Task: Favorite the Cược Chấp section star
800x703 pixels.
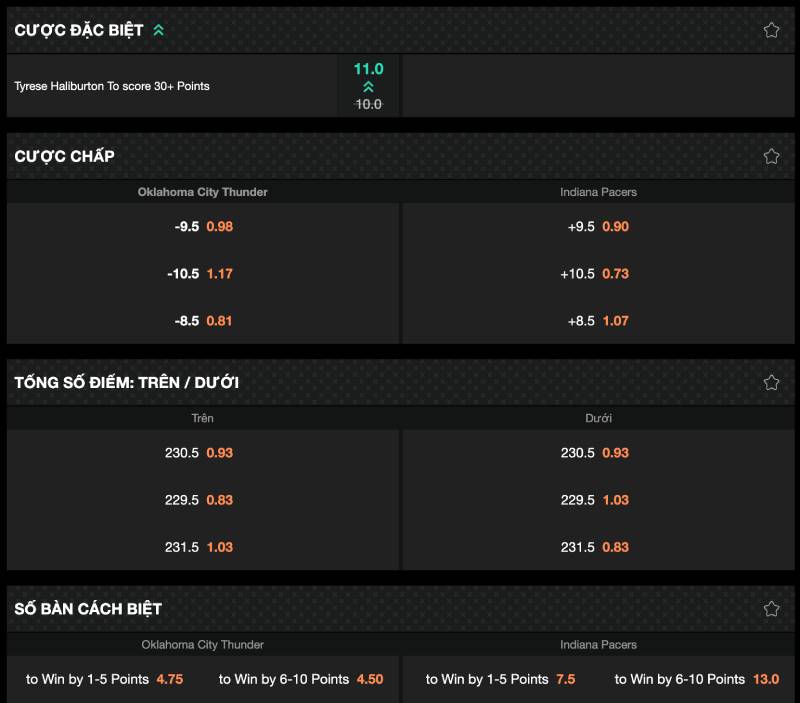Action: click(771, 156)
